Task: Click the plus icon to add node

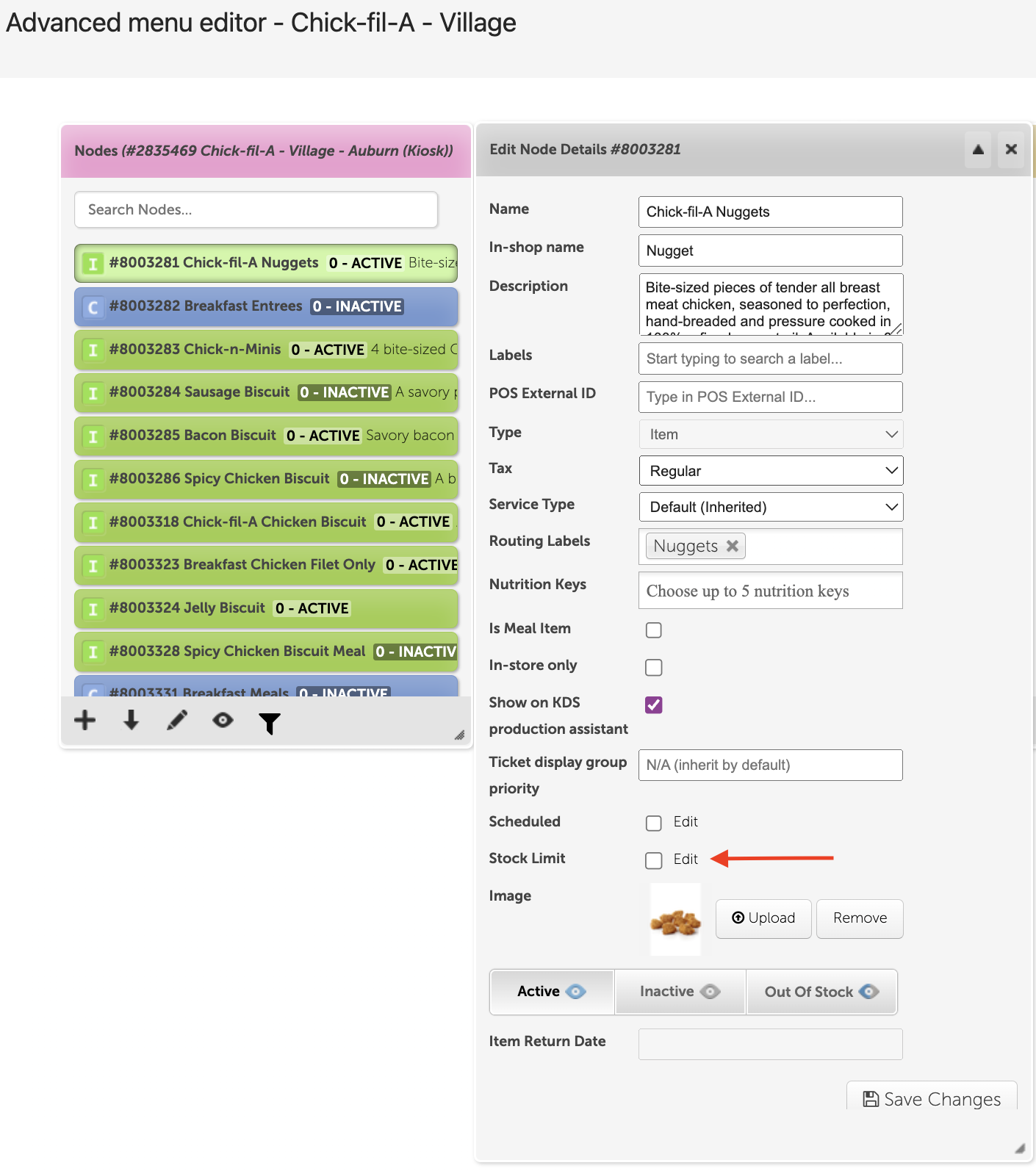Action: 85,721
